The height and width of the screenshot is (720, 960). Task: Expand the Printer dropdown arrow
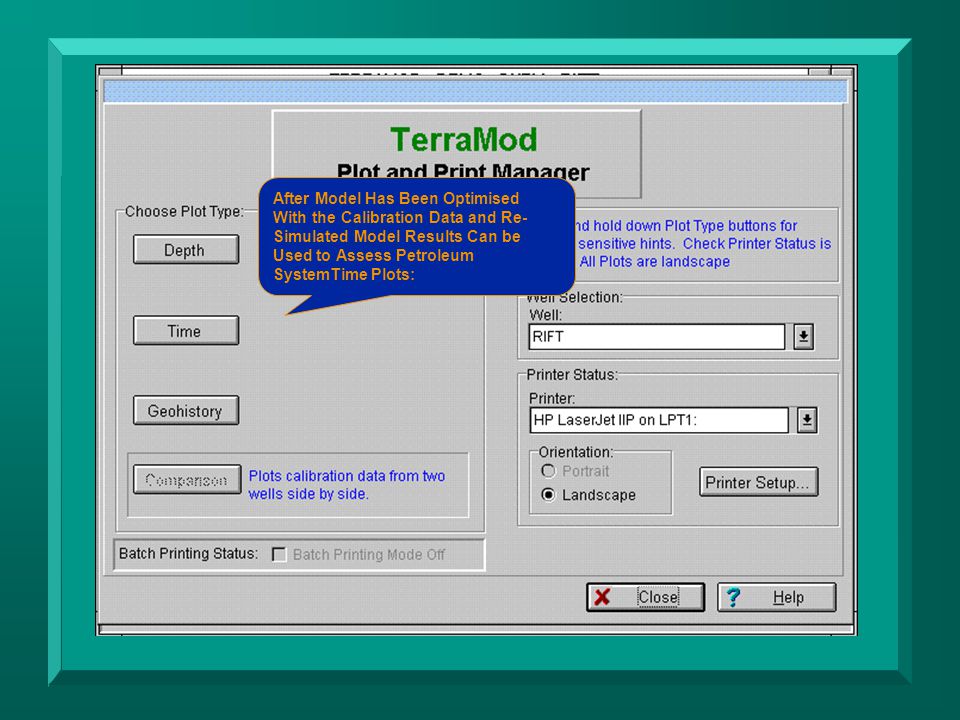click(x=807, y=420)
